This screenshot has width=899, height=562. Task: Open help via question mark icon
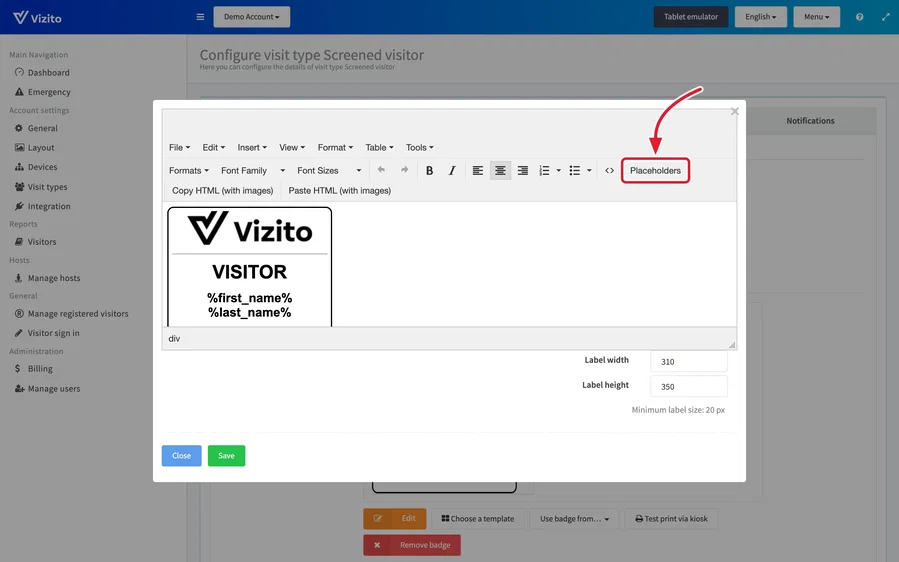[859, 17]
